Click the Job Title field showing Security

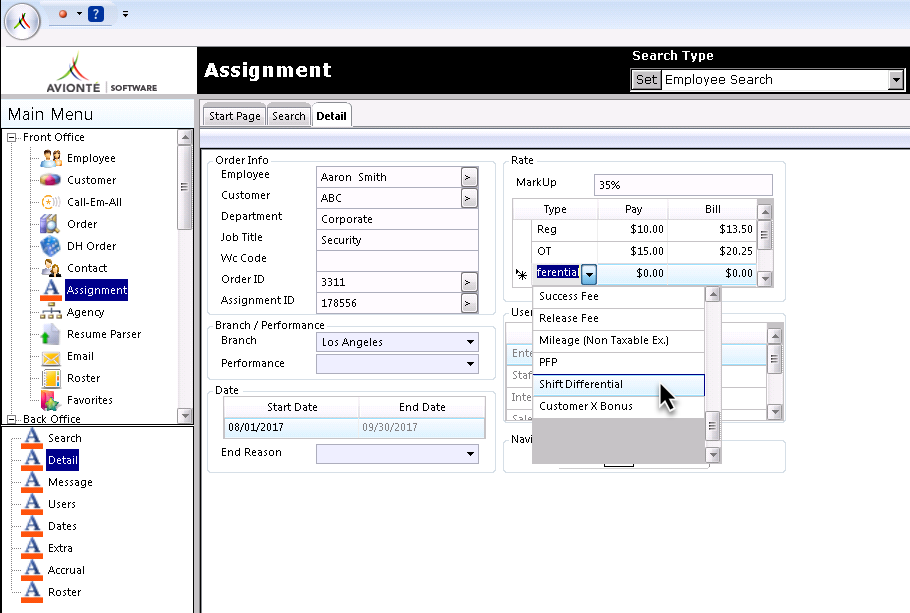coord(397,240)
